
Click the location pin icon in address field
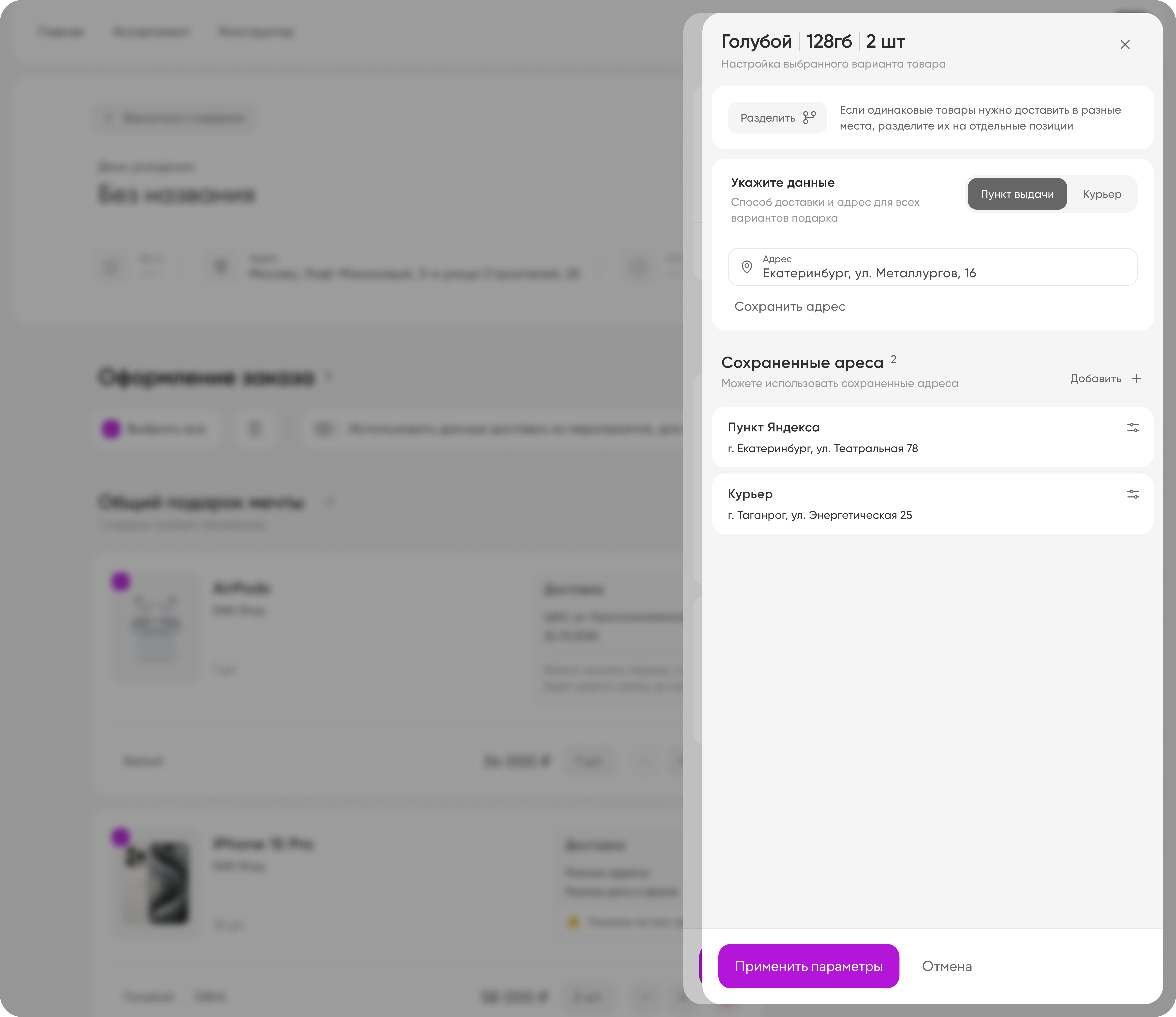[747, 267]
